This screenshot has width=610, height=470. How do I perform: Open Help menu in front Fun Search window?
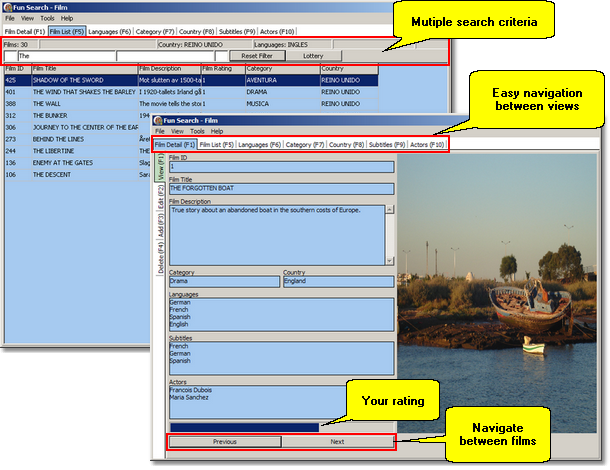pos(217,131)
